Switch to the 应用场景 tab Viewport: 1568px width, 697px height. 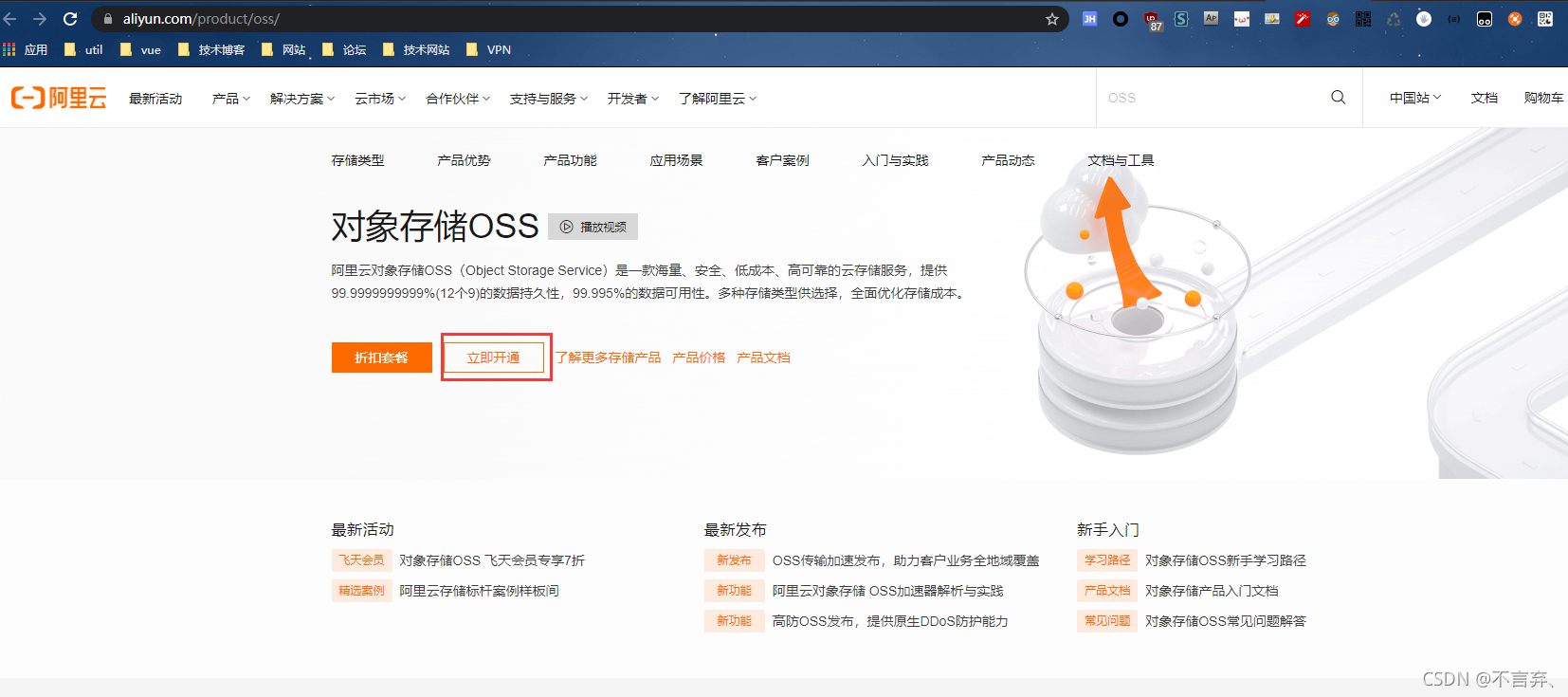click(676, 160)
